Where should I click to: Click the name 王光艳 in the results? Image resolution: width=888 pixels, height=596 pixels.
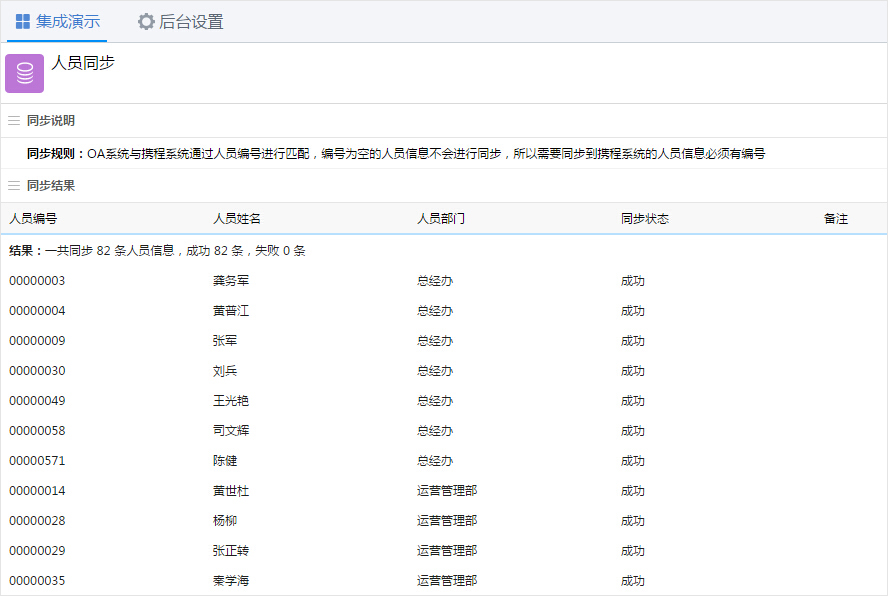(x=231, y=401)
